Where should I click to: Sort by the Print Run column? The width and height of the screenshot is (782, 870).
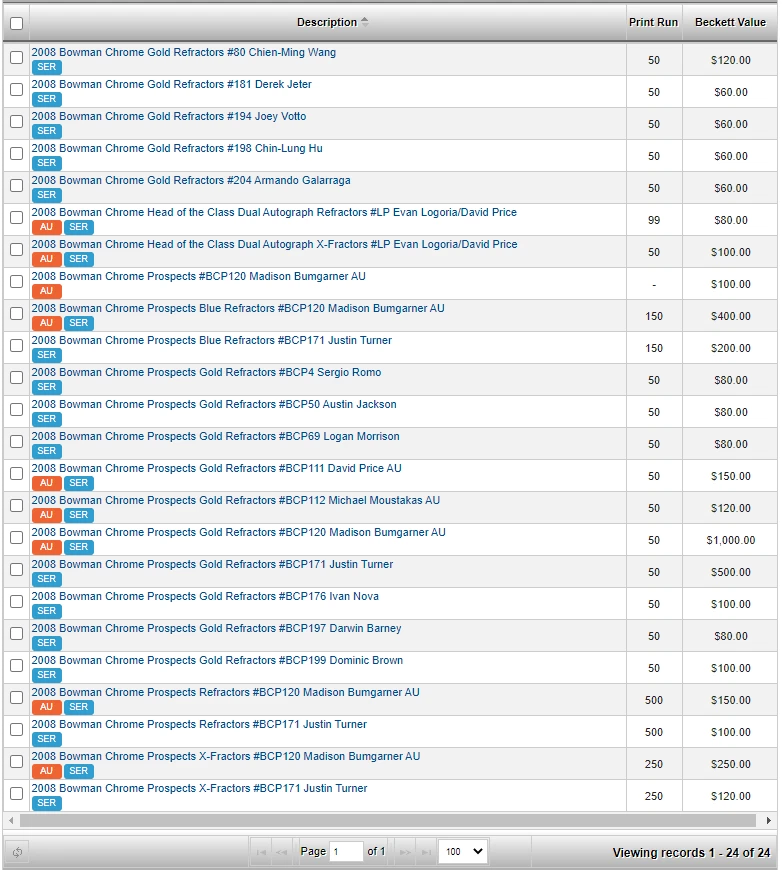[x=653, y=22]
